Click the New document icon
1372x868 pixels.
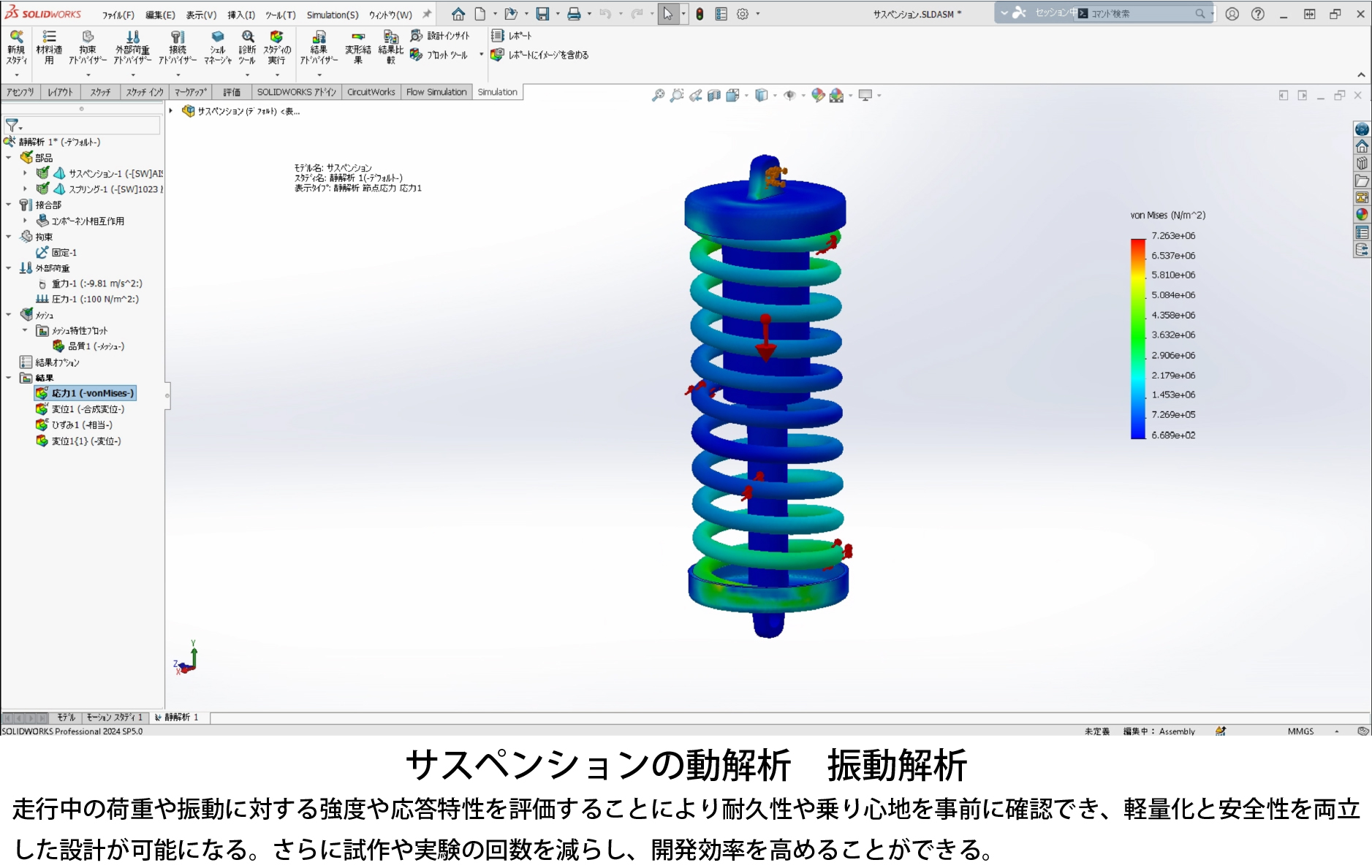pyautogui.click(x=480, y=14)
